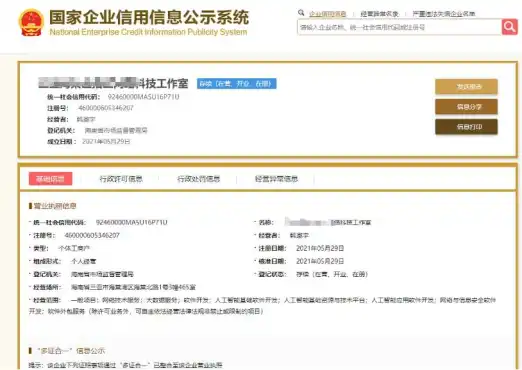
Task: Click the 信息打印 button
Action: click(x=466, y=127)
